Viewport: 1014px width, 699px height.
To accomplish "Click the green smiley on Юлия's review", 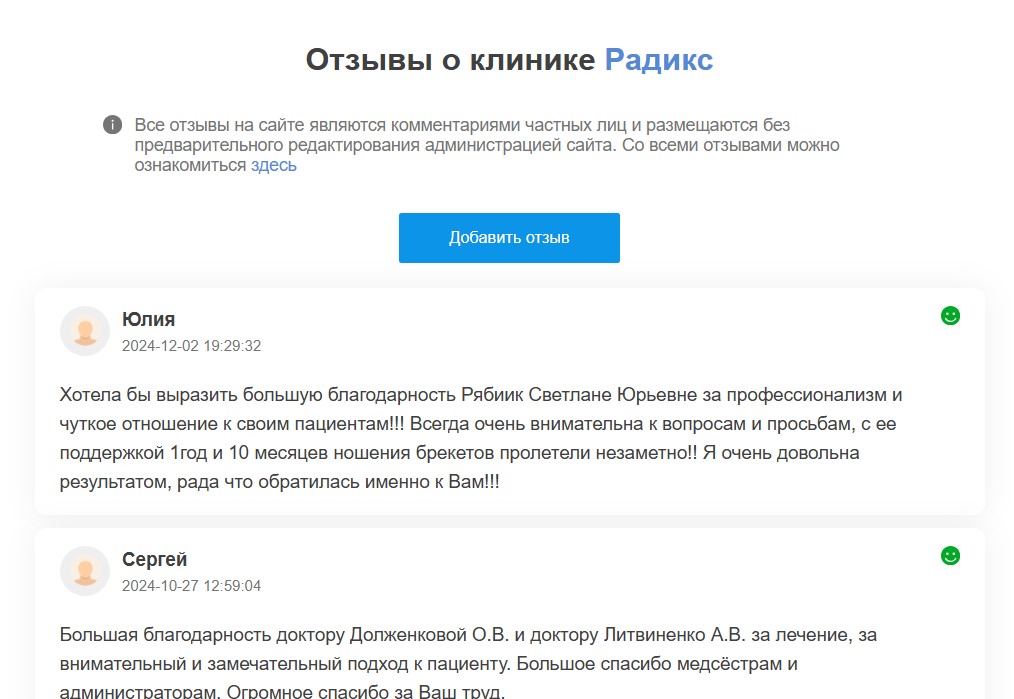I will [950, 316].
